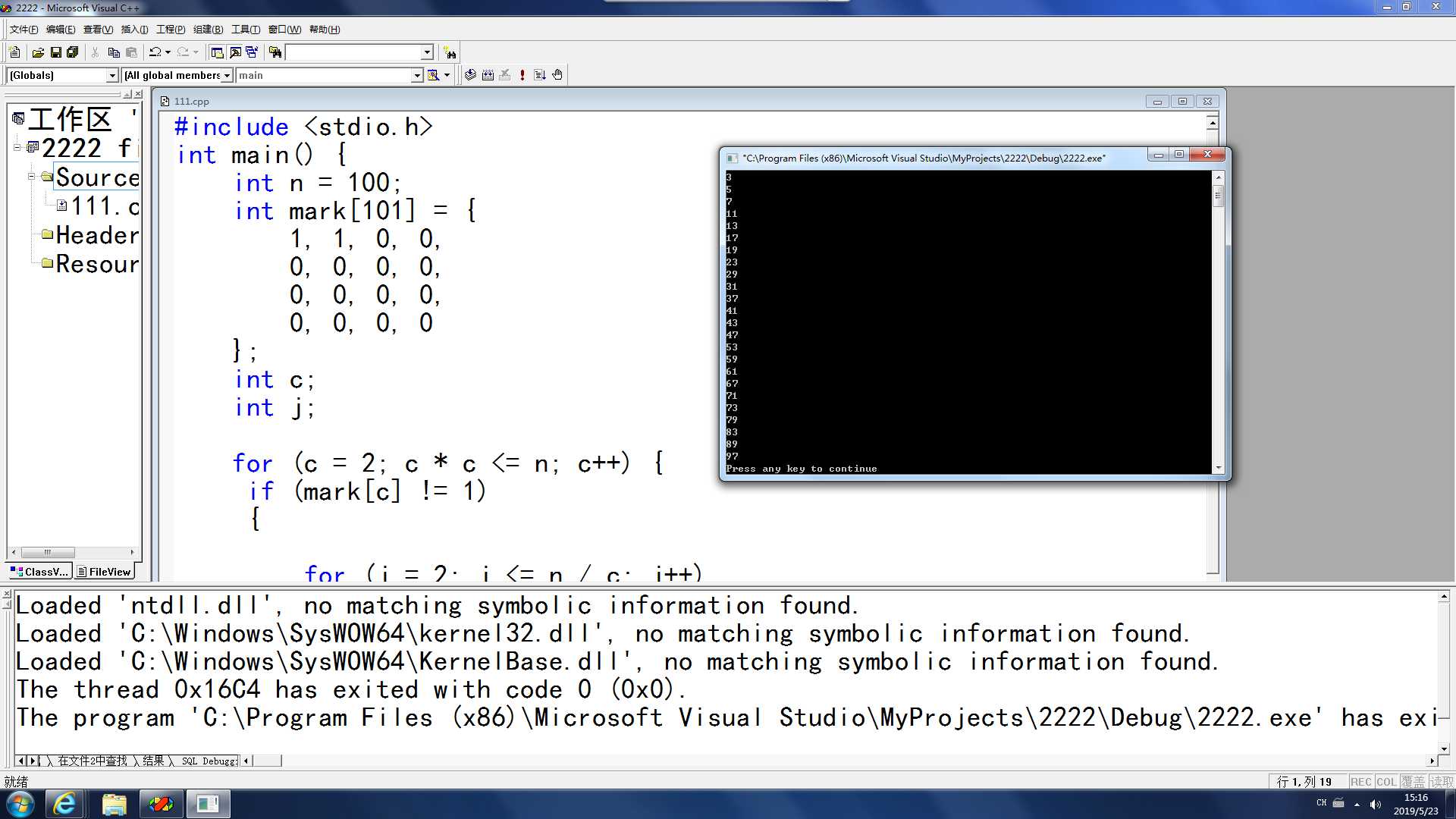Select the main function dropdown

328,75
